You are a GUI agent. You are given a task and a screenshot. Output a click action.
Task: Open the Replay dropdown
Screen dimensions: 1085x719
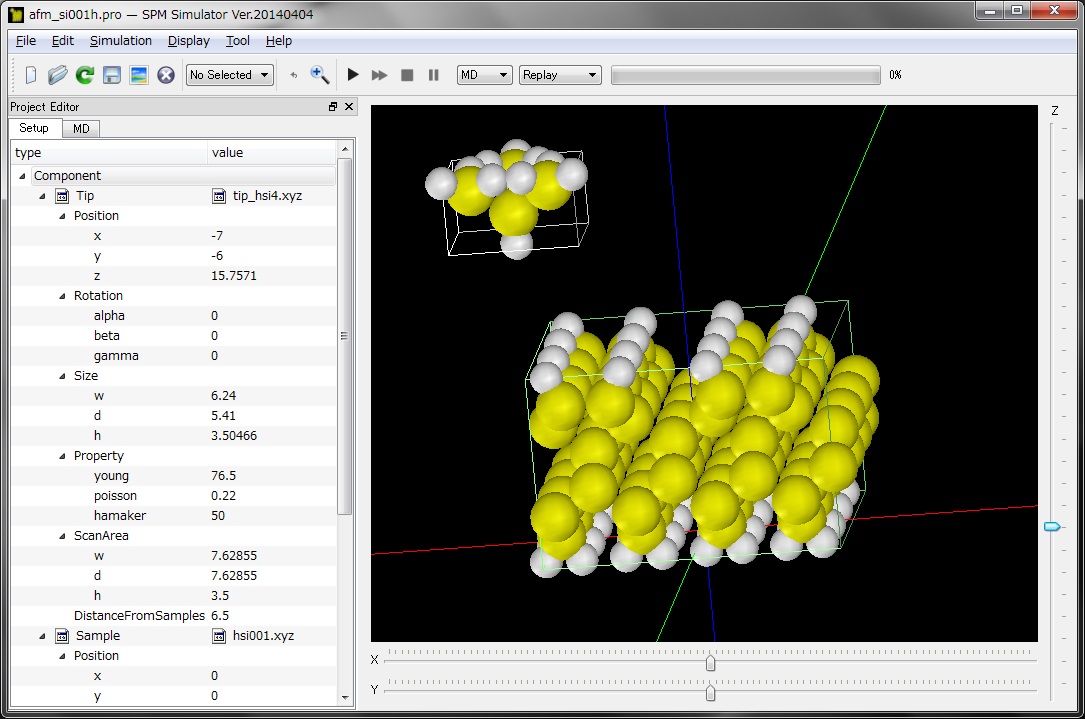(559, 75)
